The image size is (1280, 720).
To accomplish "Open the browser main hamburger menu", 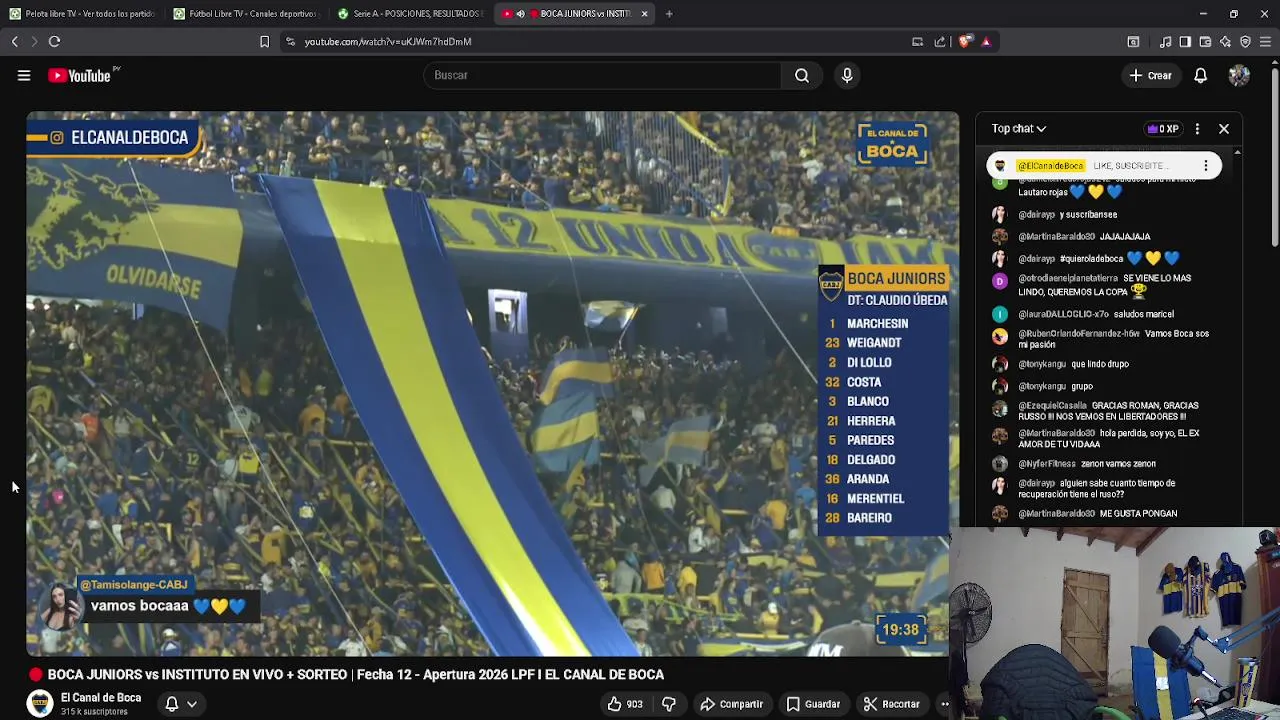I will tap(1265, 41).
